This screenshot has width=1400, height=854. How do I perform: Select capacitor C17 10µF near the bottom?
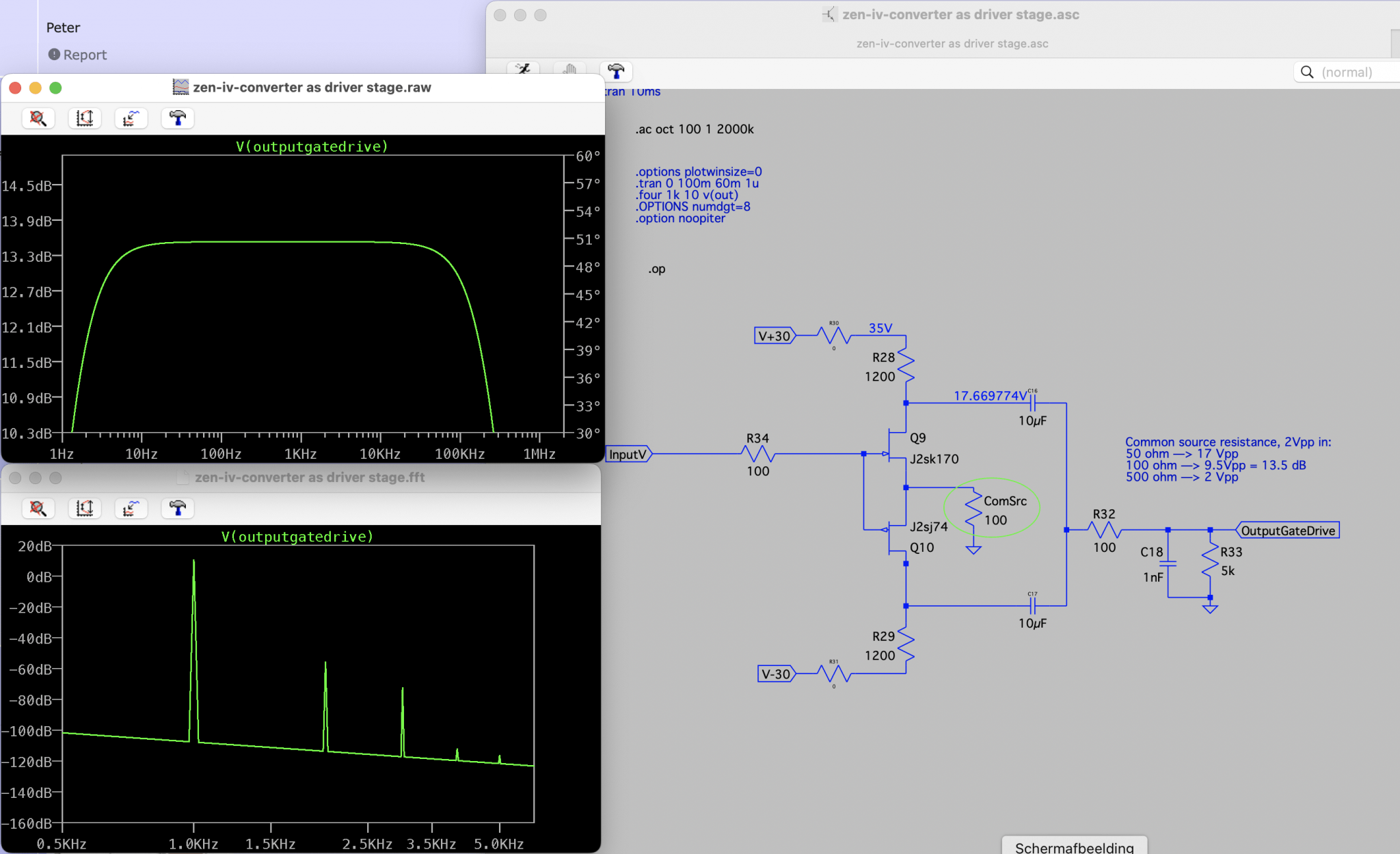1032,605
